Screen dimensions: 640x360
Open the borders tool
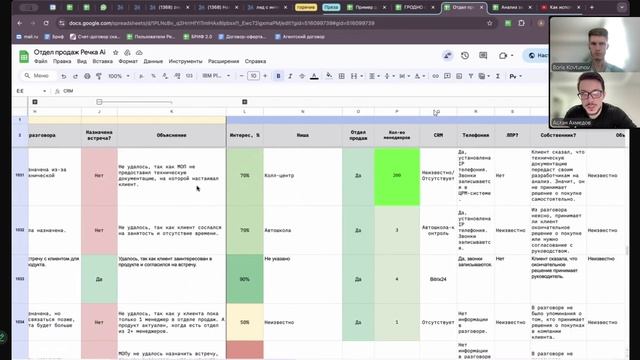click(342, 76)
